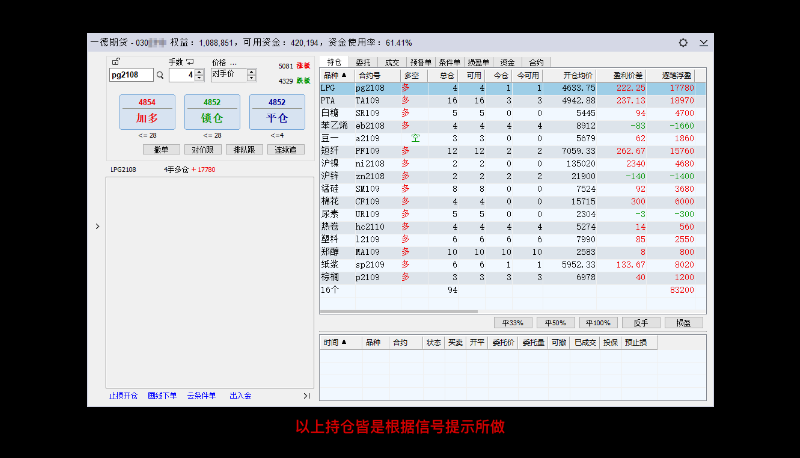Click the swap icon beside 手数 label
The height and width of the screenshot is (458, 800).
pos(190,62)
